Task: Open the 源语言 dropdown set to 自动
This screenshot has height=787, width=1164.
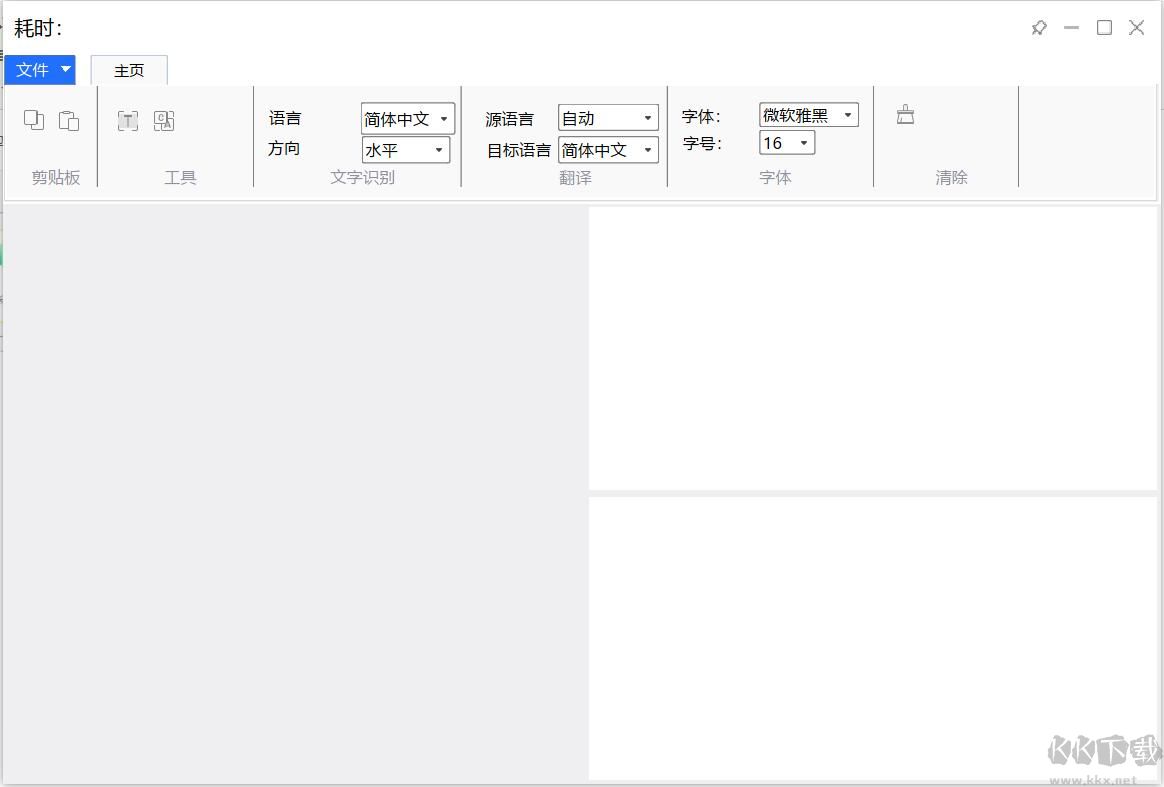Action: 646,117
